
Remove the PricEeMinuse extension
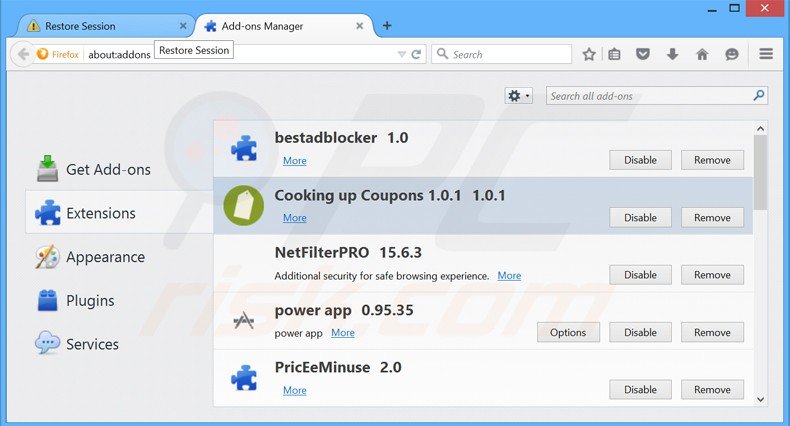712,390
